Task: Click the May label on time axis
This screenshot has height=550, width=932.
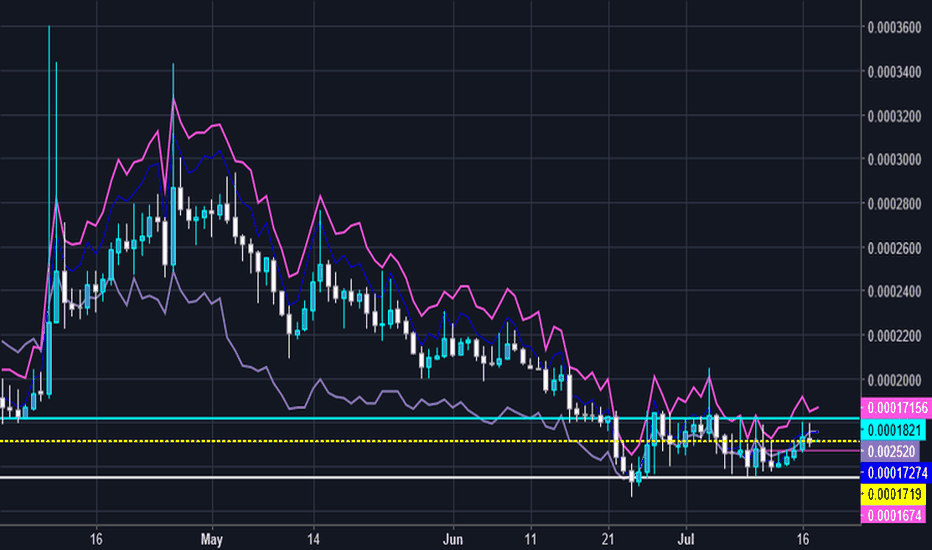Action: point(212,540)
